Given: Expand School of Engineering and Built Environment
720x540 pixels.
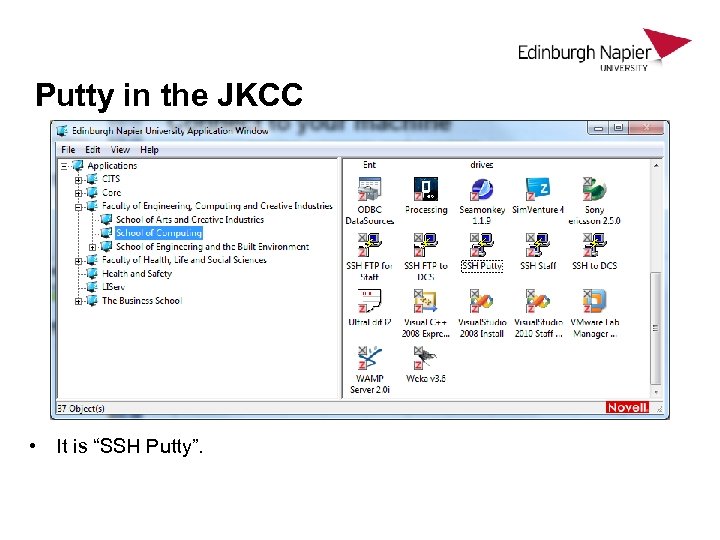Looking at the screenshot, I should (x=93, y=247).
